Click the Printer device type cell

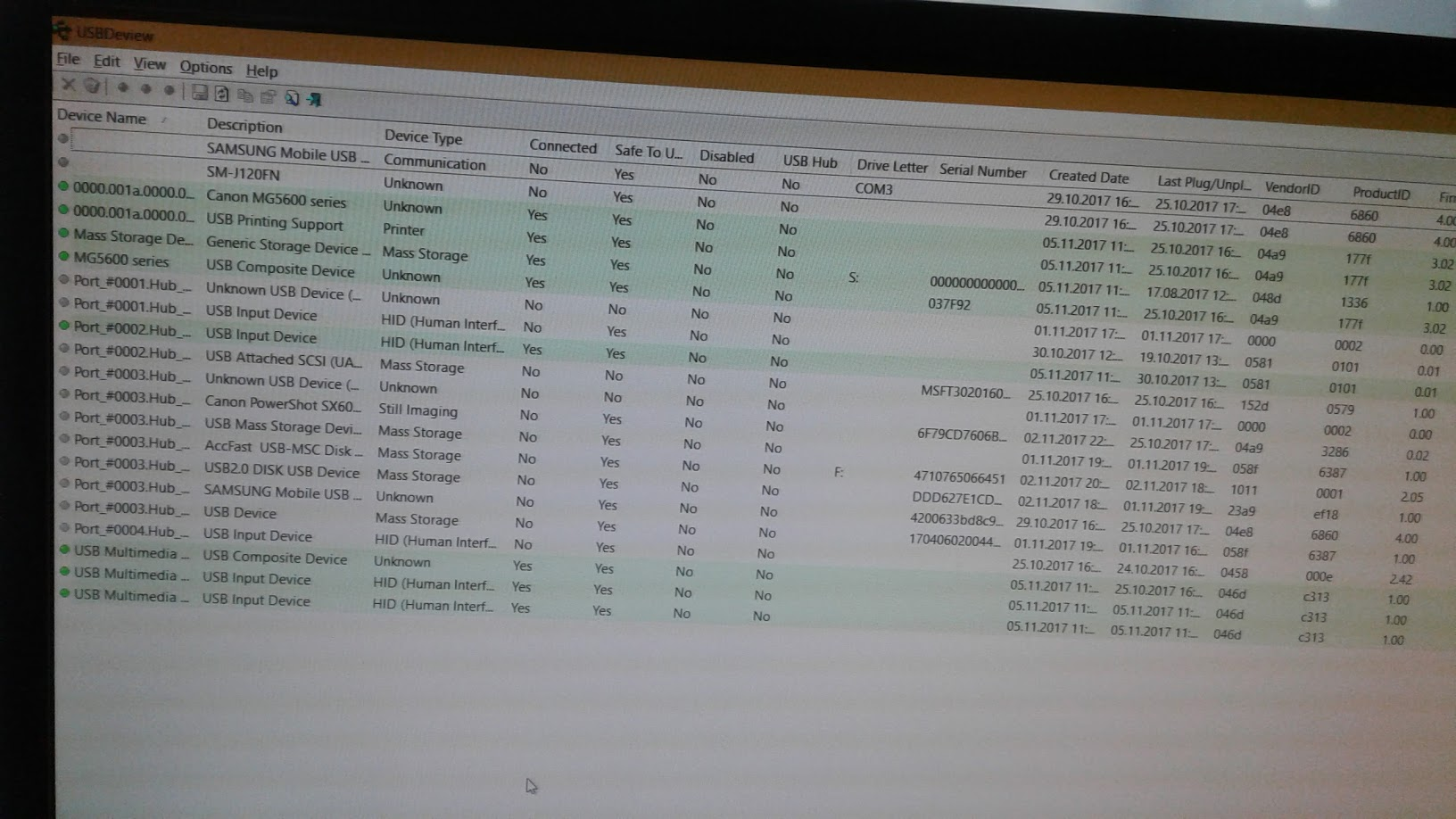click(403, 229)
